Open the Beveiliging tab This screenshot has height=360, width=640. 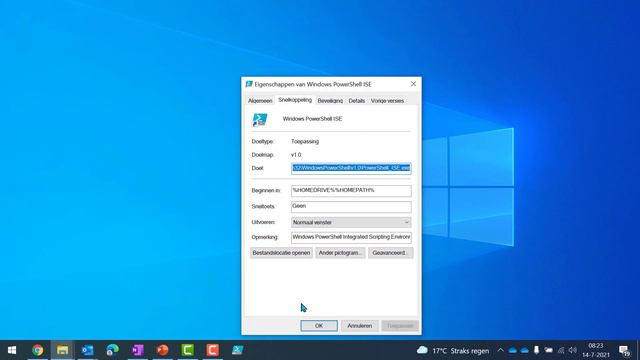point(330,101)
